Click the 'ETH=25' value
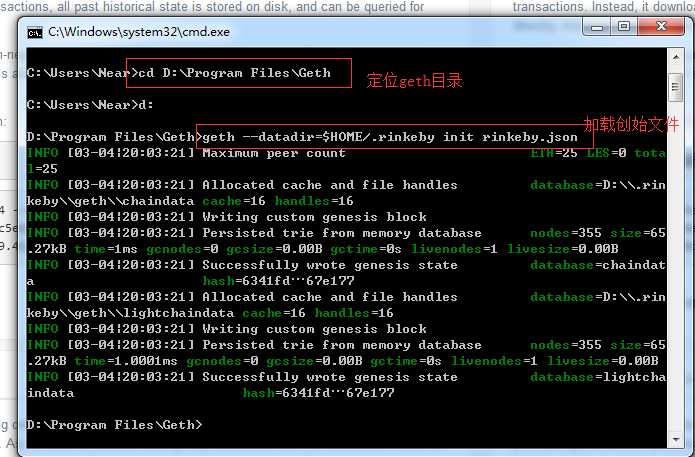695x457 pixels. point(554,153)
